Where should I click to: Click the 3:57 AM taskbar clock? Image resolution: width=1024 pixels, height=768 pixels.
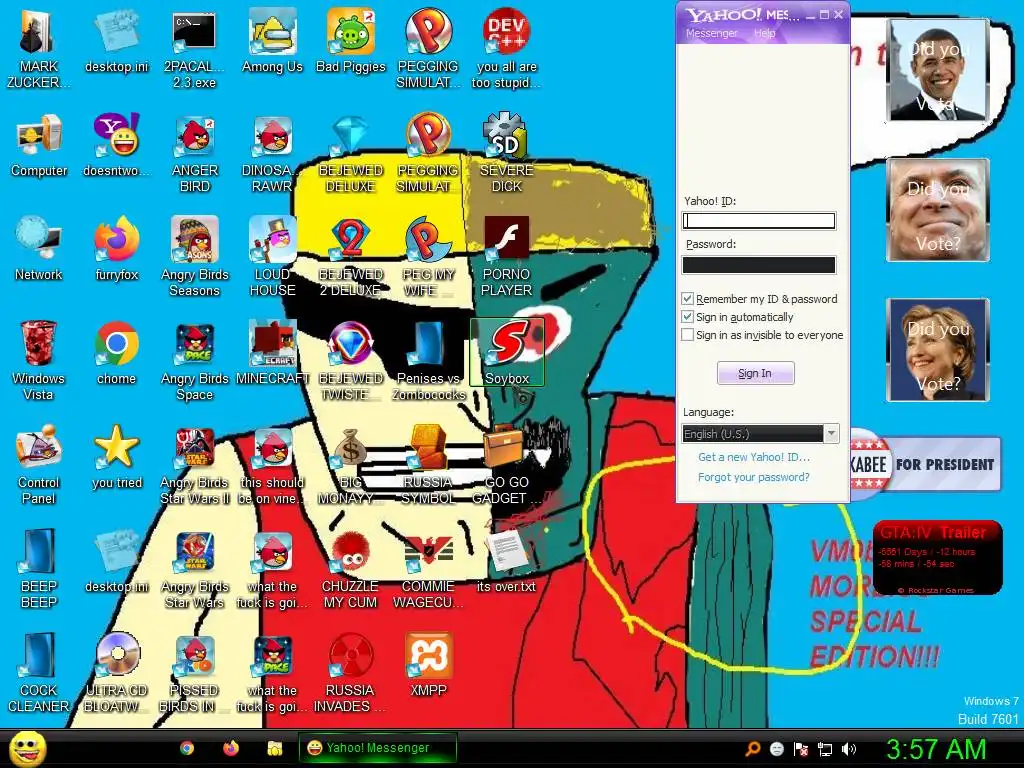935,749
